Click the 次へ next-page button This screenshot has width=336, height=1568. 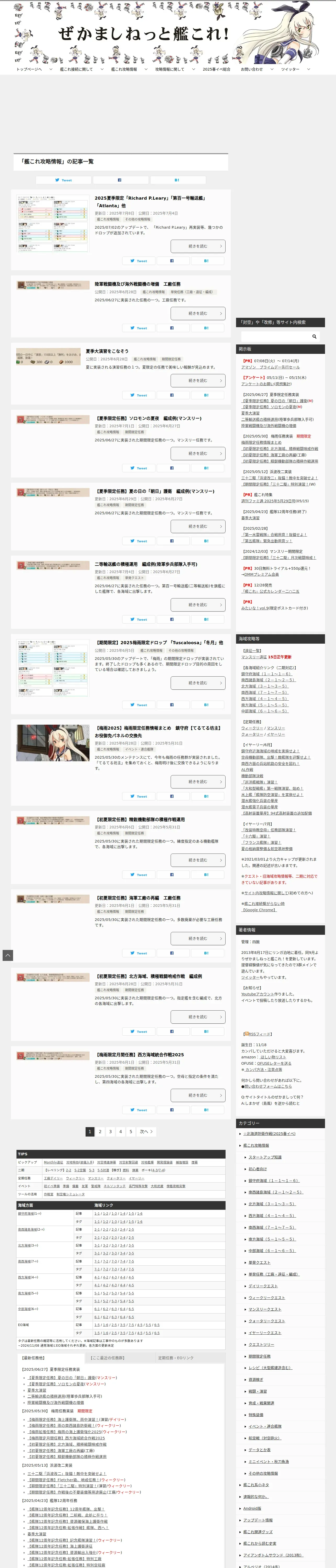tap(146, 1132)
